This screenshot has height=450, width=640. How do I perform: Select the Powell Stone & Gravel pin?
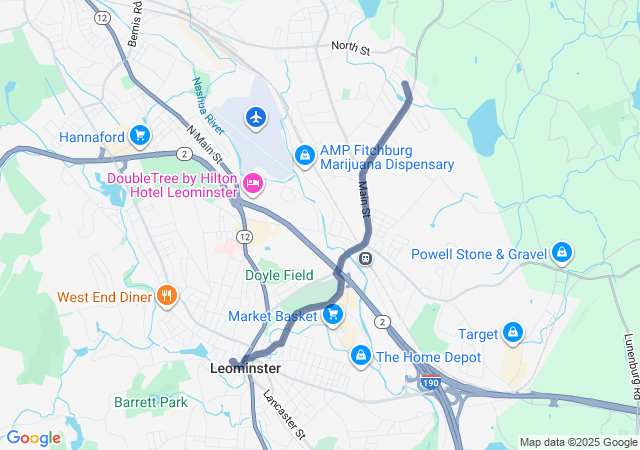click(562, 253)
